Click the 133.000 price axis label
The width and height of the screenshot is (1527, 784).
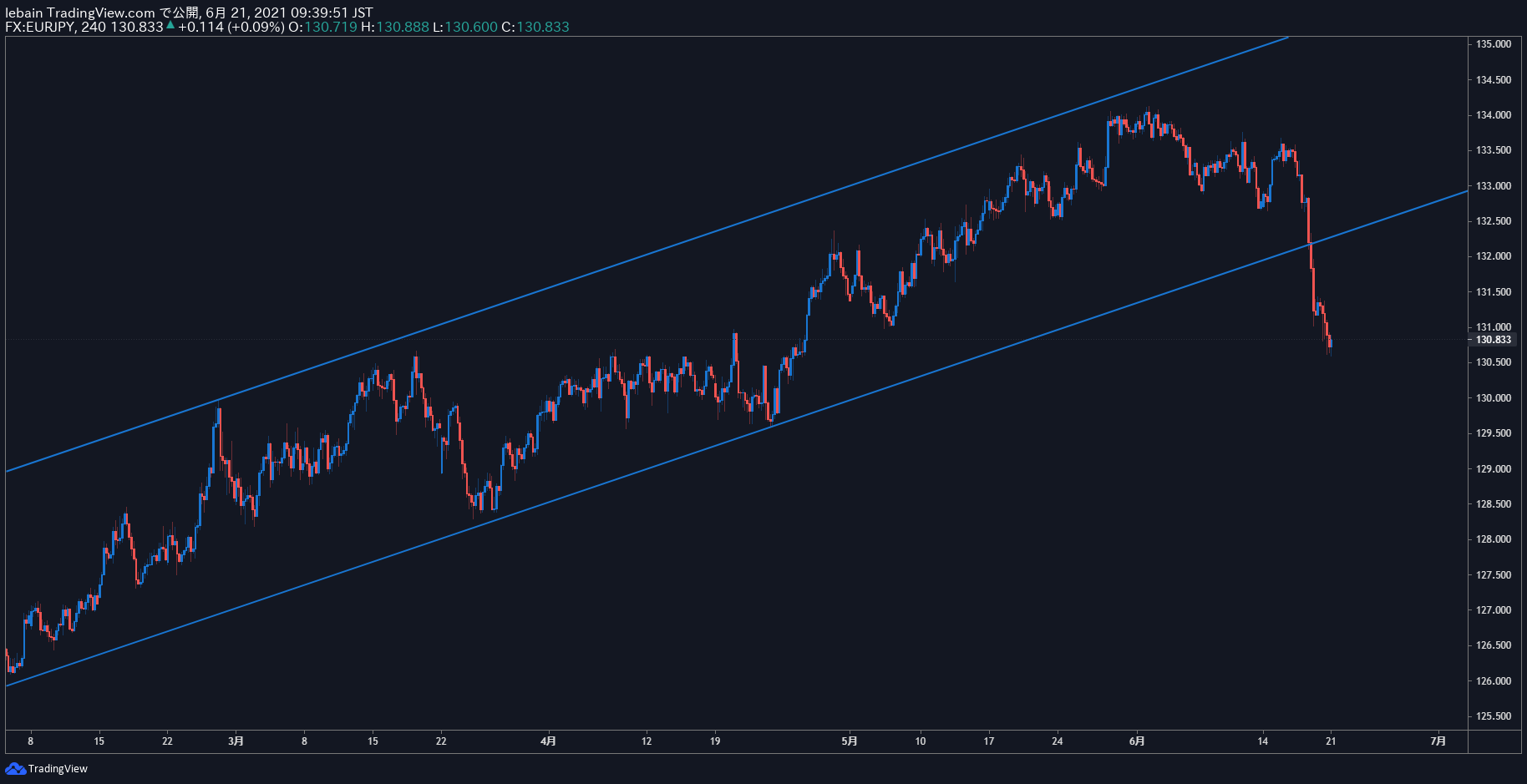point(1494,186)
